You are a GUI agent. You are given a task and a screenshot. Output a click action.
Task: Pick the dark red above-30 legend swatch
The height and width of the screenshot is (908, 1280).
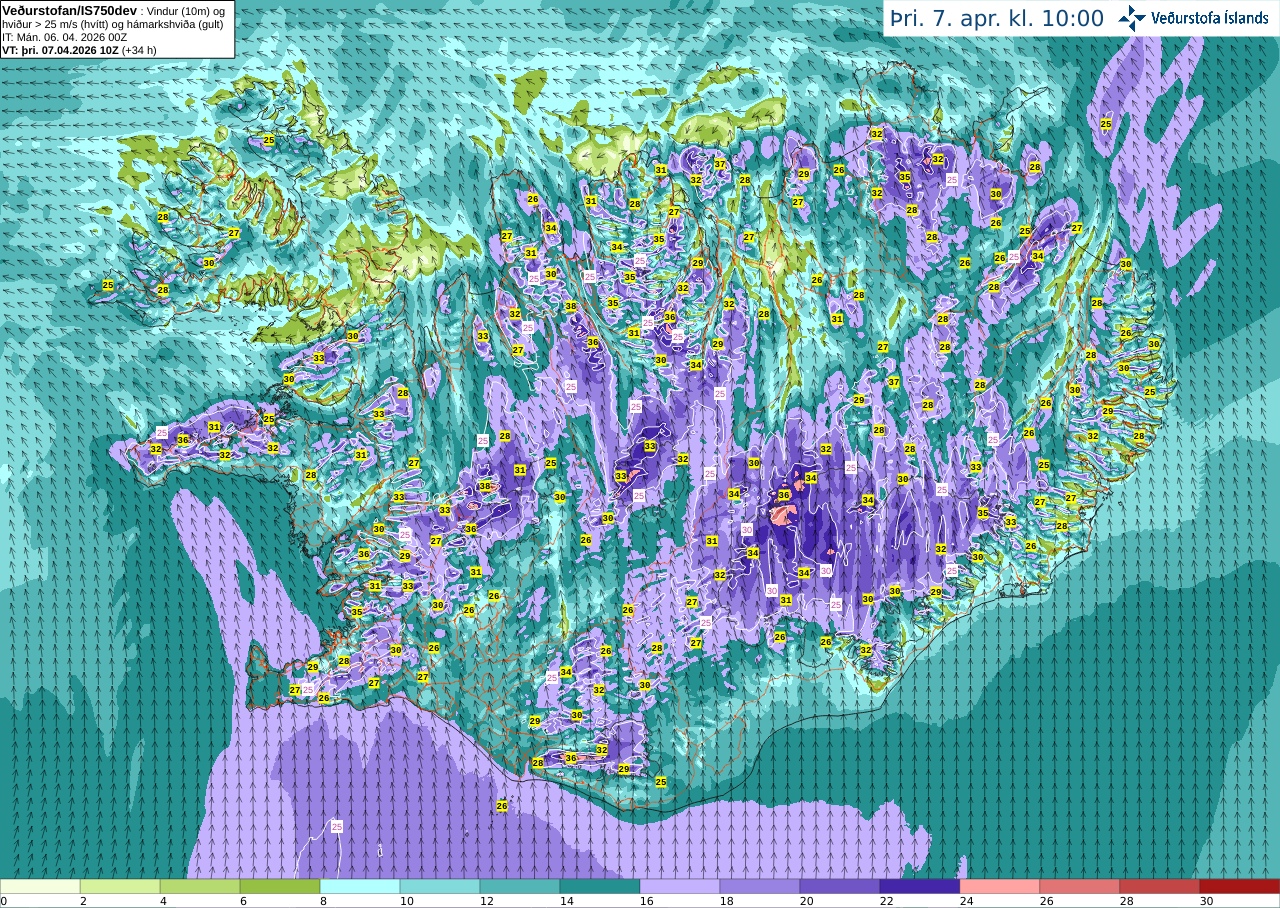coord(1240,886)
